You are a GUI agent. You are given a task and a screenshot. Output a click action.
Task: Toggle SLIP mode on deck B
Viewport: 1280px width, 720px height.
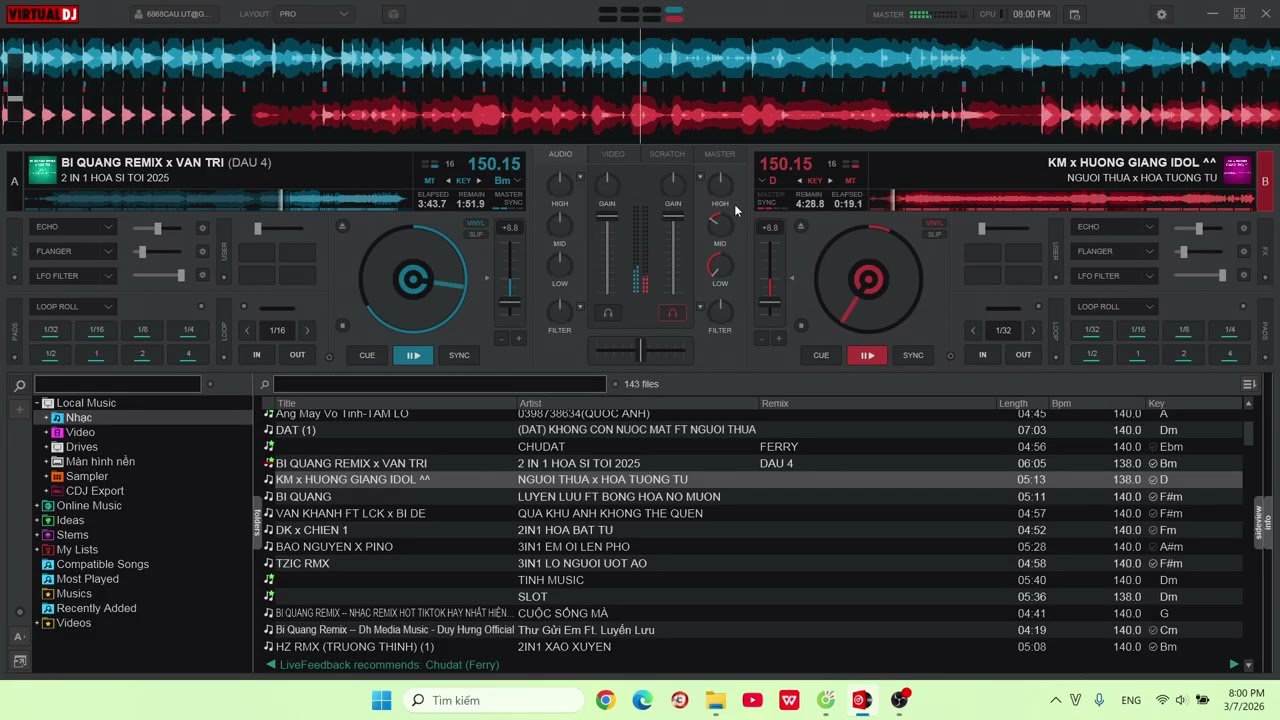click(x=934, y=235)
